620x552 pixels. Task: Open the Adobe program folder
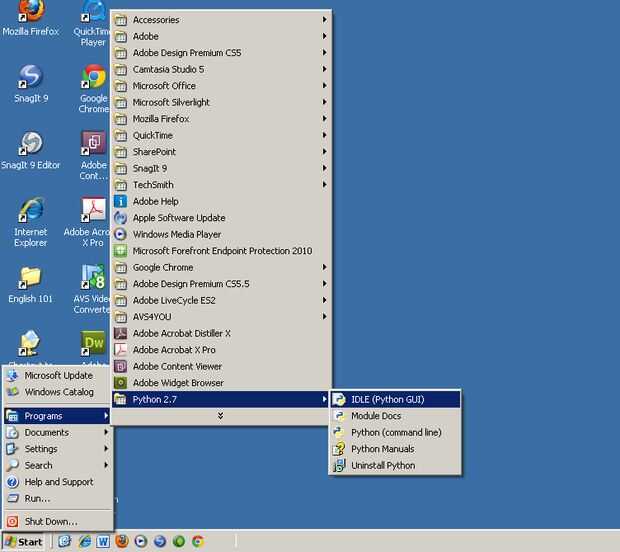[221, 36]
